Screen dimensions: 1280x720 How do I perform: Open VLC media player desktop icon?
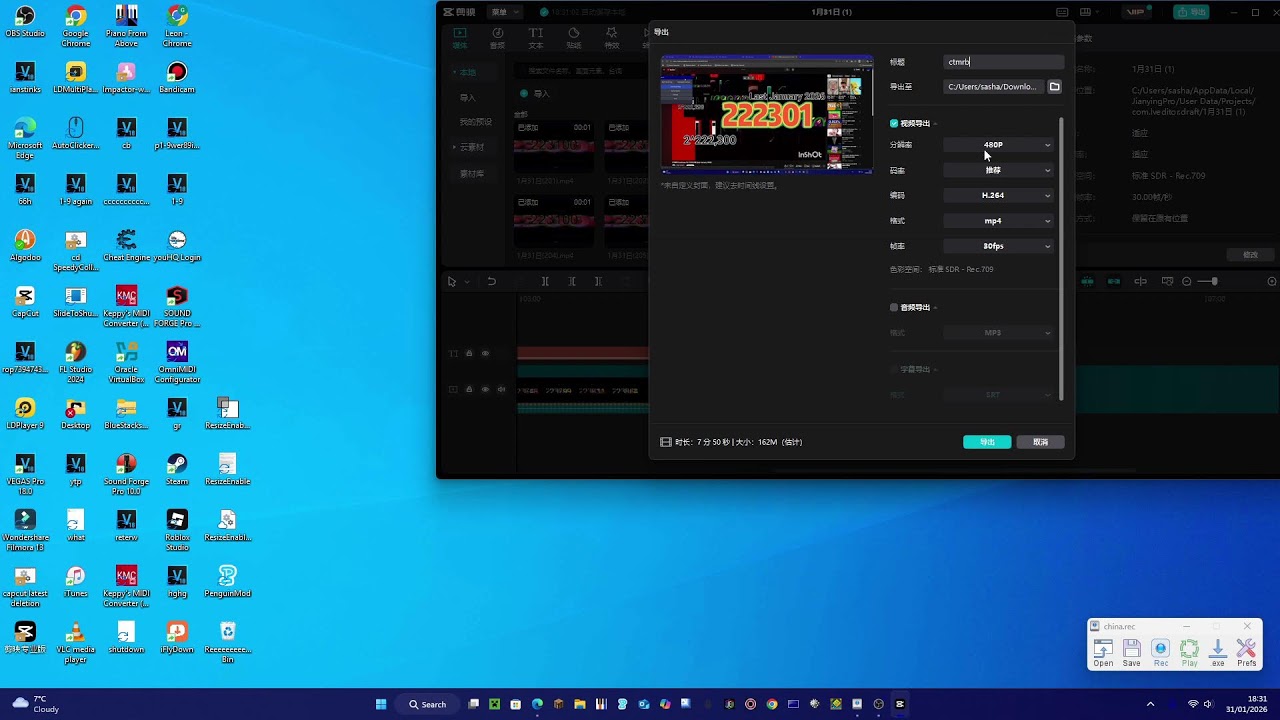(76, 642)
